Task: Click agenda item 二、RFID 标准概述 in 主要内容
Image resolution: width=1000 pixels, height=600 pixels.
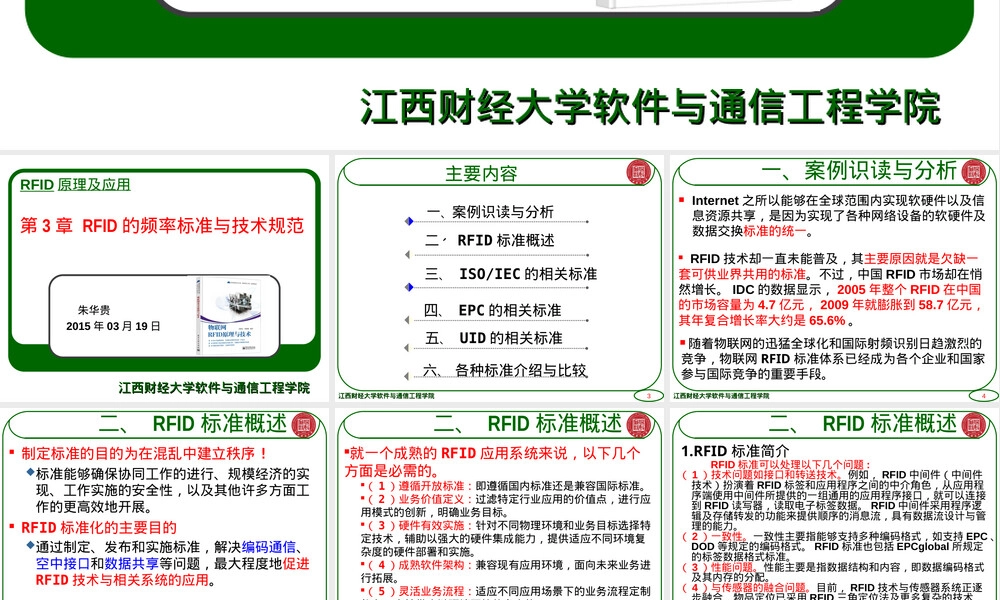Action: click(489, 240)
